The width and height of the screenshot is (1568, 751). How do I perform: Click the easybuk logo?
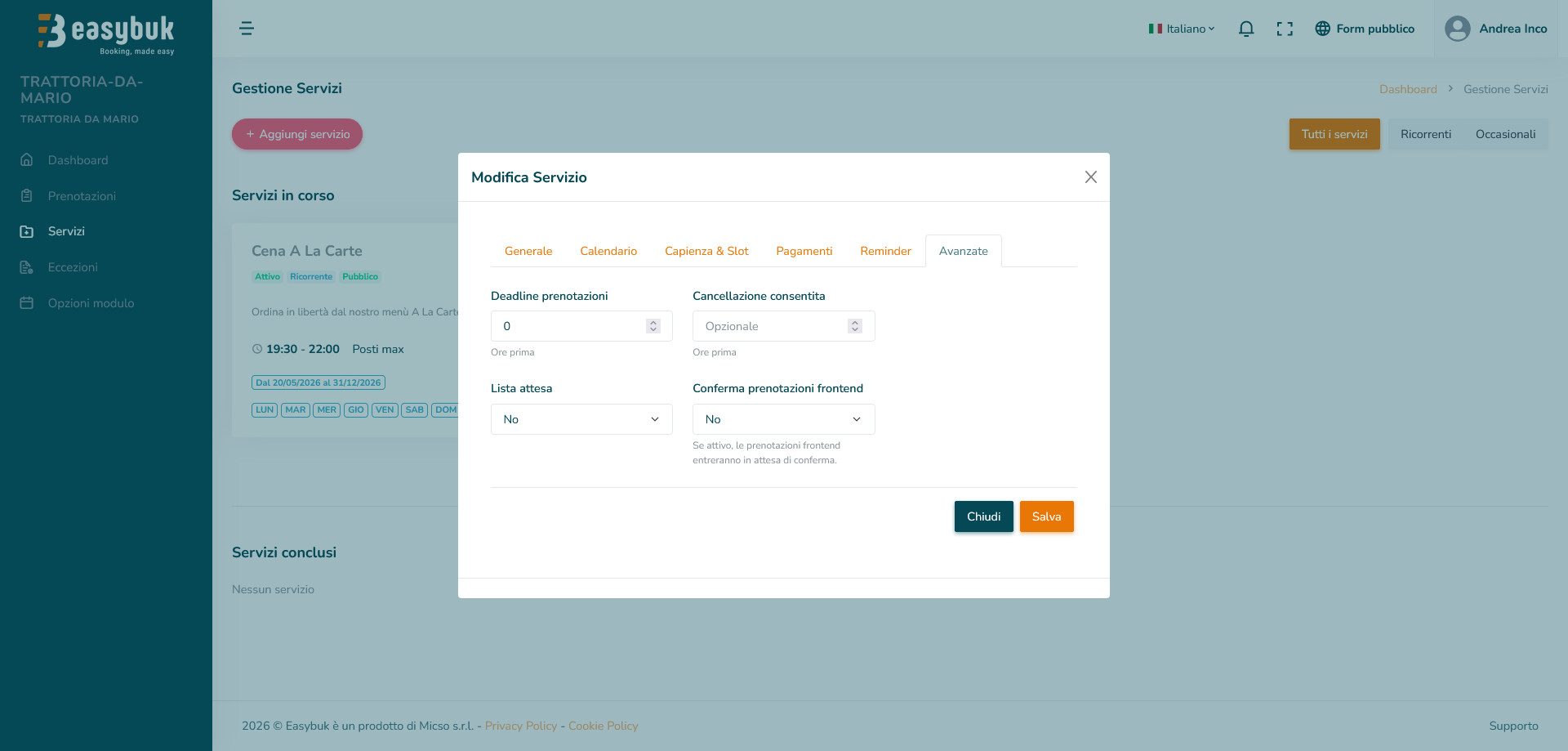pyautogui.click(x=106, y=34)
